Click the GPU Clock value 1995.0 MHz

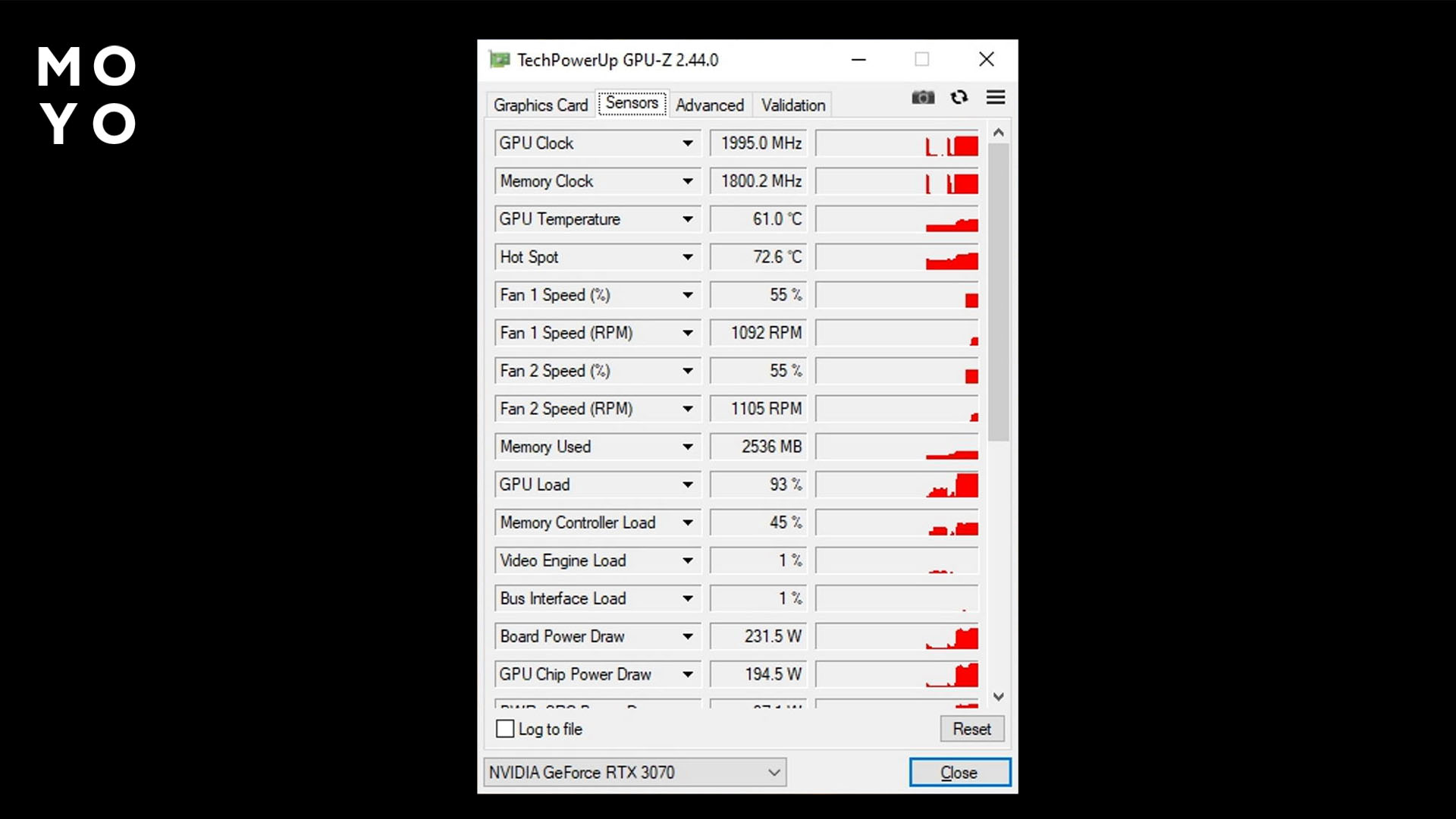[x=759, y=143]
